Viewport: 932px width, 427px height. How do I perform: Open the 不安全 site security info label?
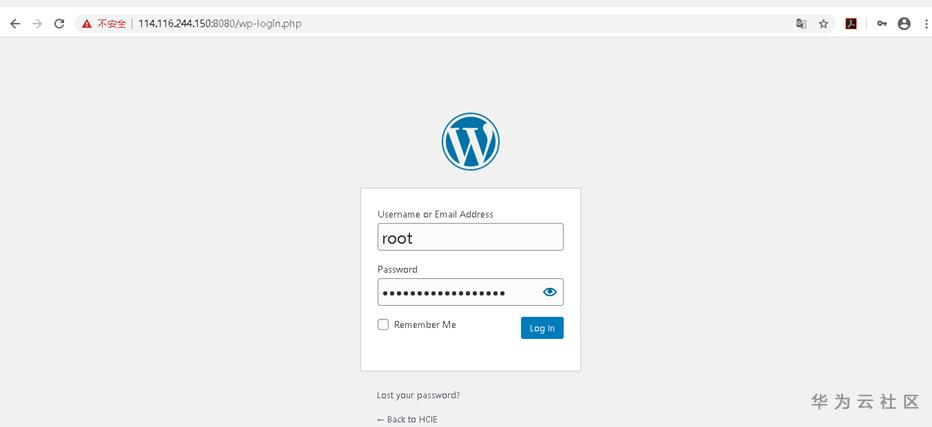[x=112, y=24]
